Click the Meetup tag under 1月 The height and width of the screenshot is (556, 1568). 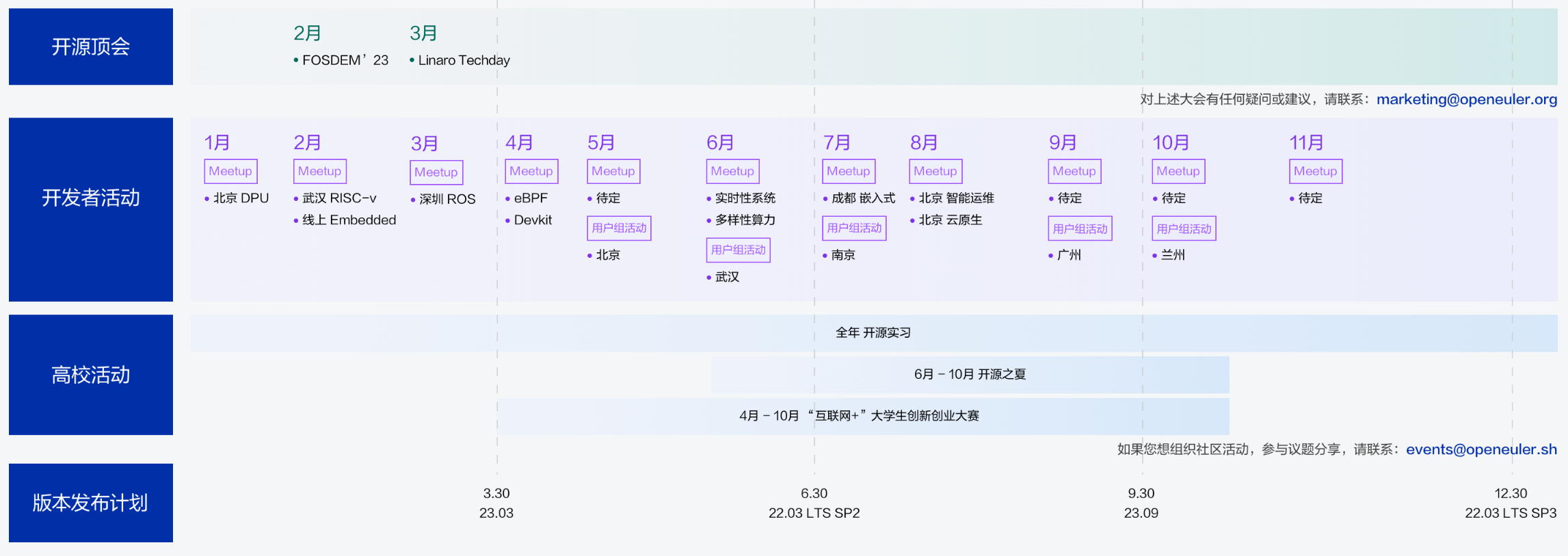pyautogui.click(x=230, y=171)
